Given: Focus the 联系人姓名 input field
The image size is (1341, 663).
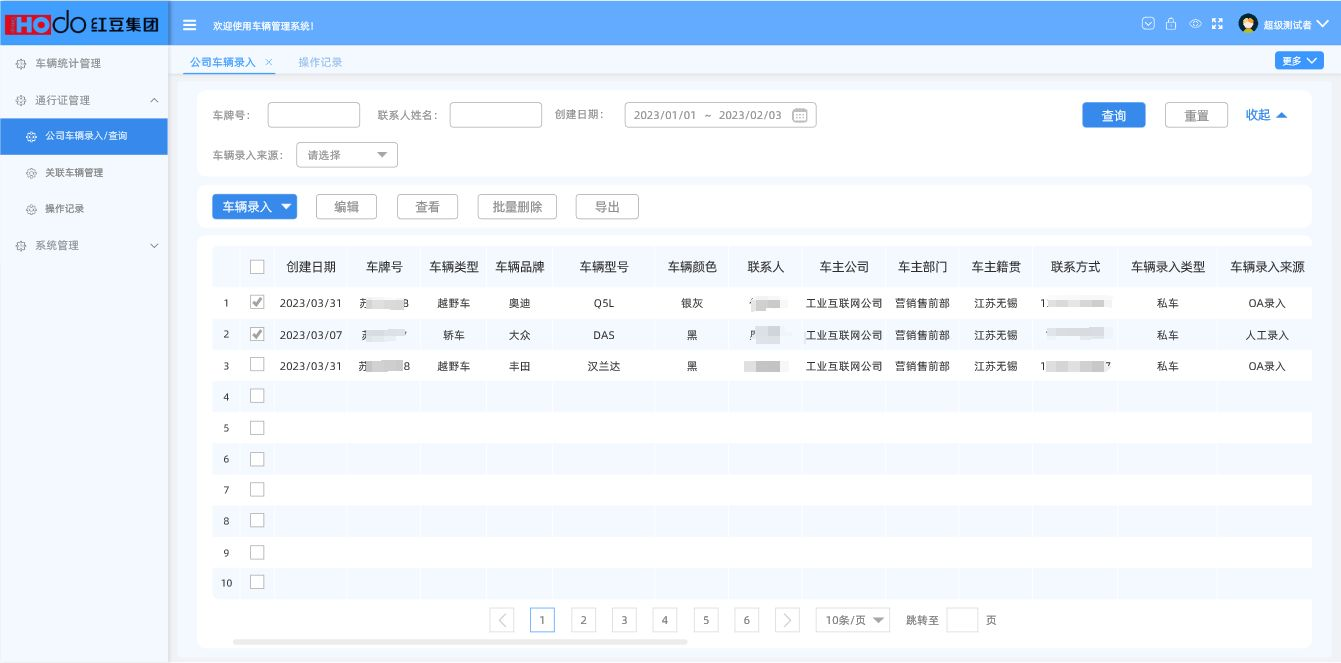Looking at the screenshot, I should 496,115.
